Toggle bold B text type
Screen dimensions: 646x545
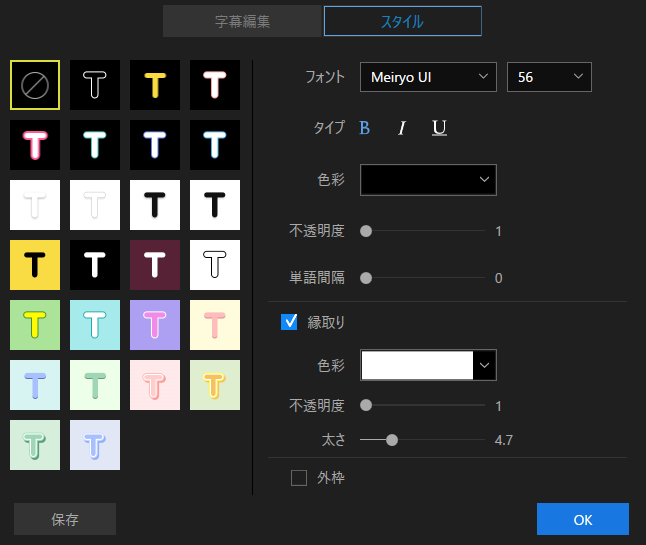click(365, 128)
